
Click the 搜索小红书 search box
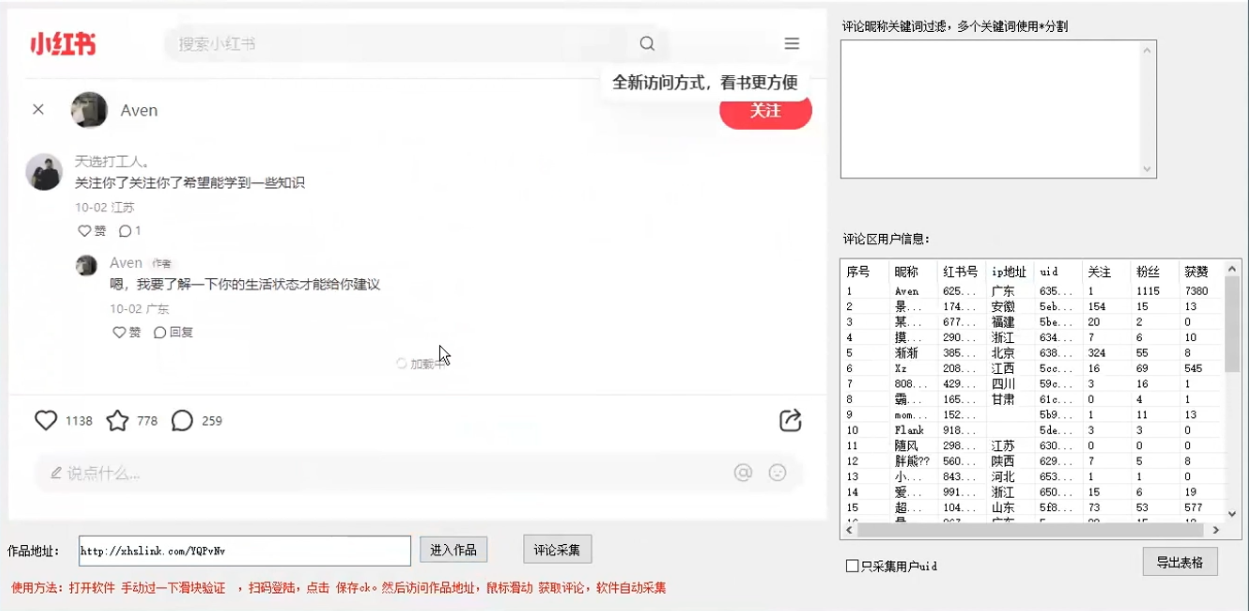pyautogui.click(x=400, y=44)
